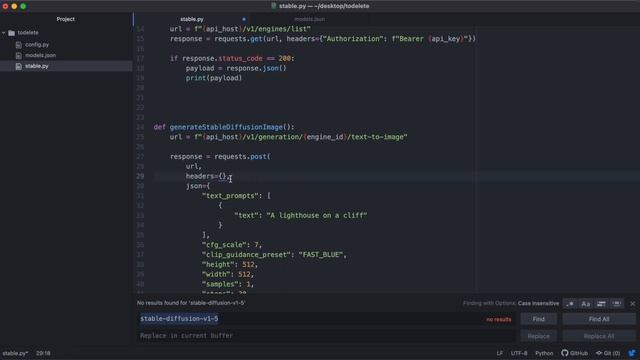Click the yellow minimize window button
Screen dimensions: 640x360
pyautogui.click(x=14, y=6)
